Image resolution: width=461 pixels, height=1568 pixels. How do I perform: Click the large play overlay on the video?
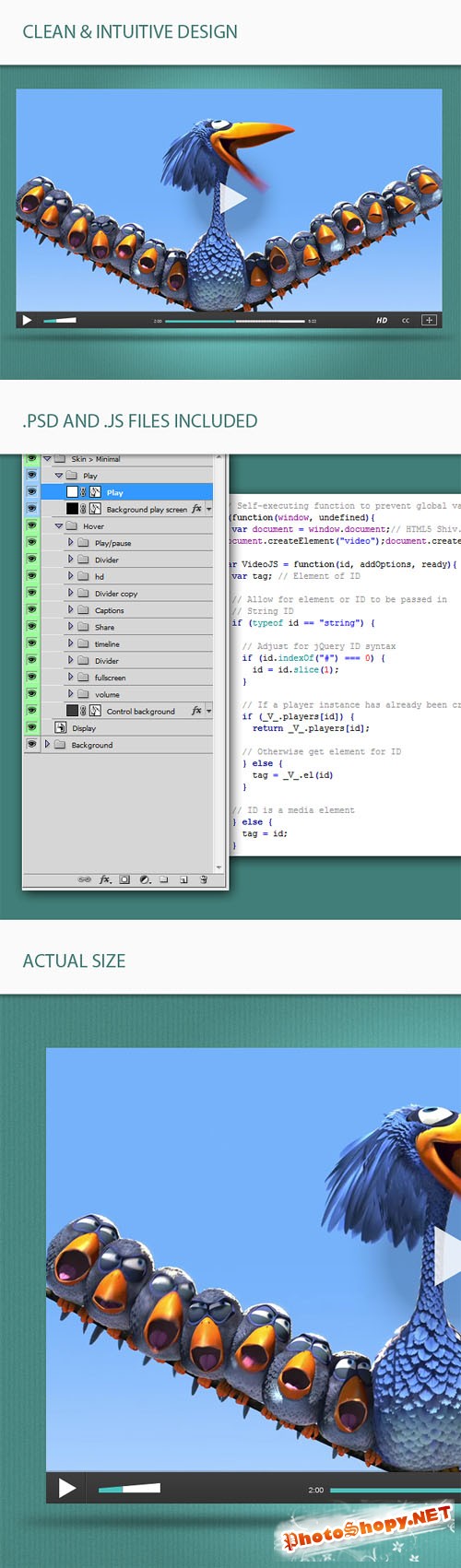pos(233,197)
